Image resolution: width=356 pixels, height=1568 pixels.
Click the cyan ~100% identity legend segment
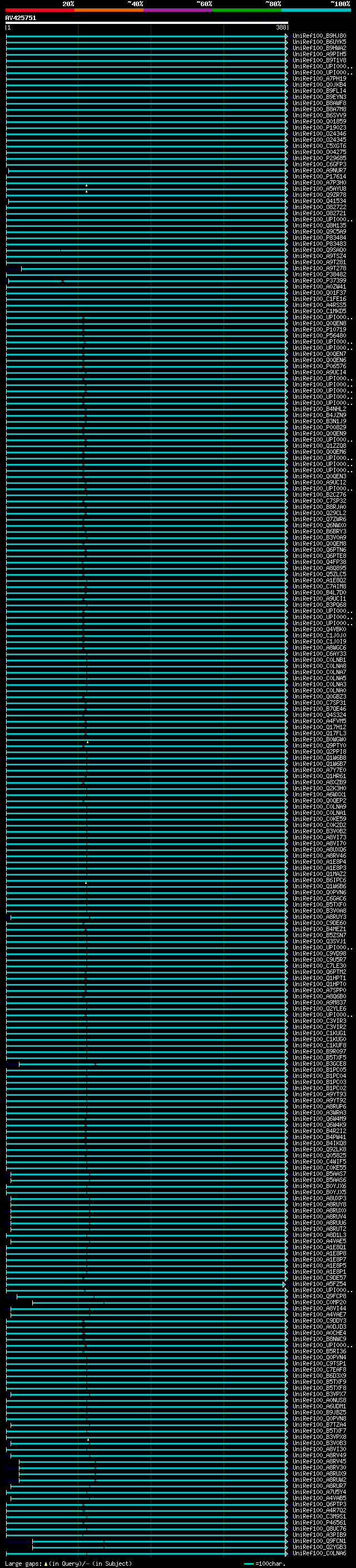point(316,10)
